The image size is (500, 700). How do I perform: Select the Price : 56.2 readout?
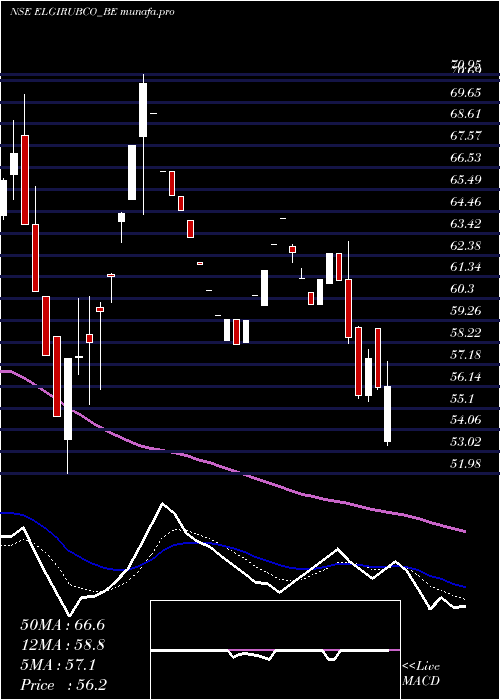tap(63, 685)
